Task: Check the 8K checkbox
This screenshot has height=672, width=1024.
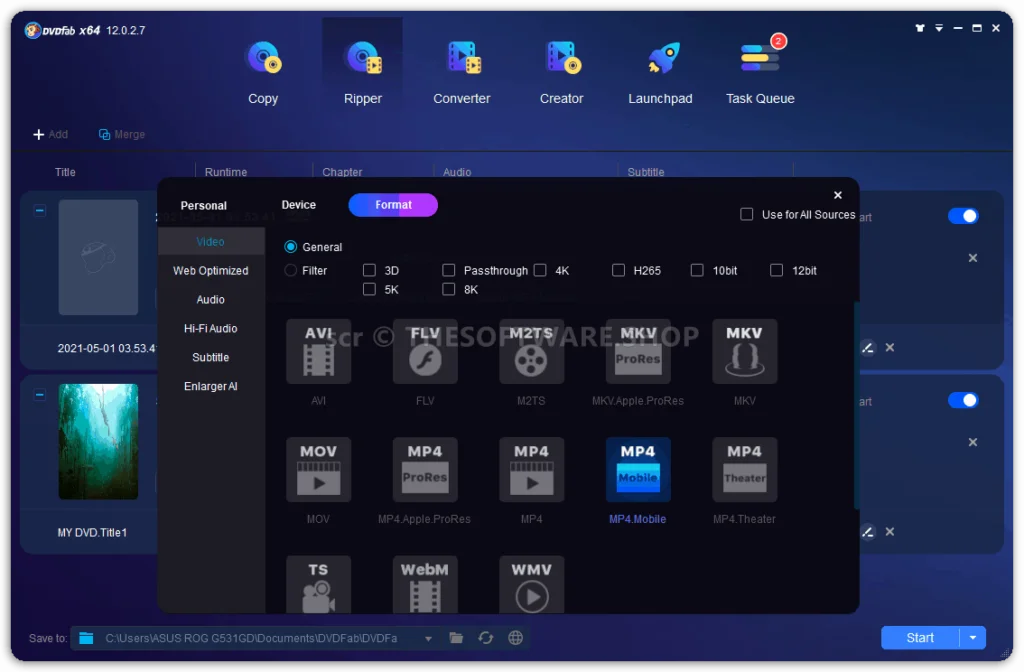Action: (x=449, y=289)
